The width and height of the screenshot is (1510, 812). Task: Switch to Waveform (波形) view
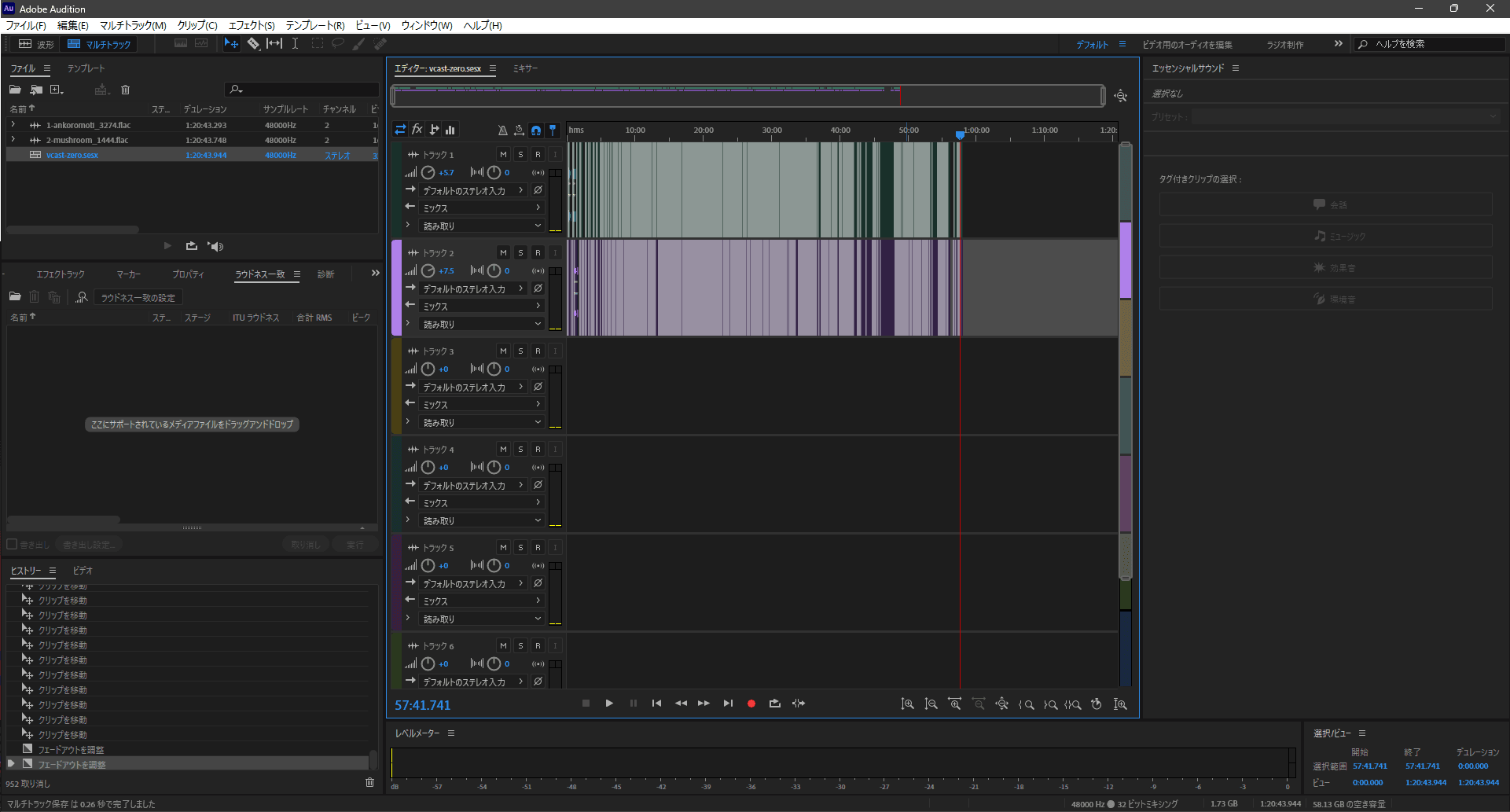37,44
